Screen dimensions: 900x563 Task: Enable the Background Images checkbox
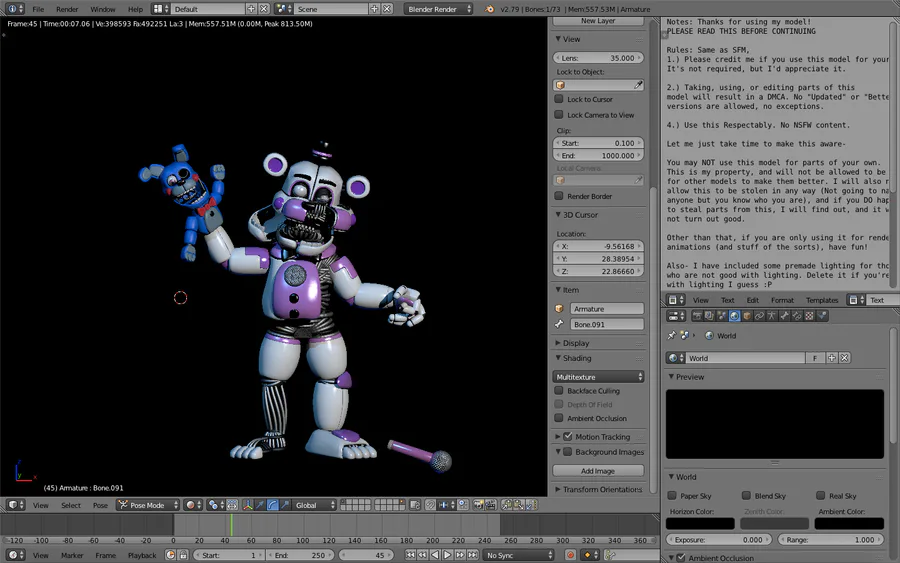click(568, 452)
